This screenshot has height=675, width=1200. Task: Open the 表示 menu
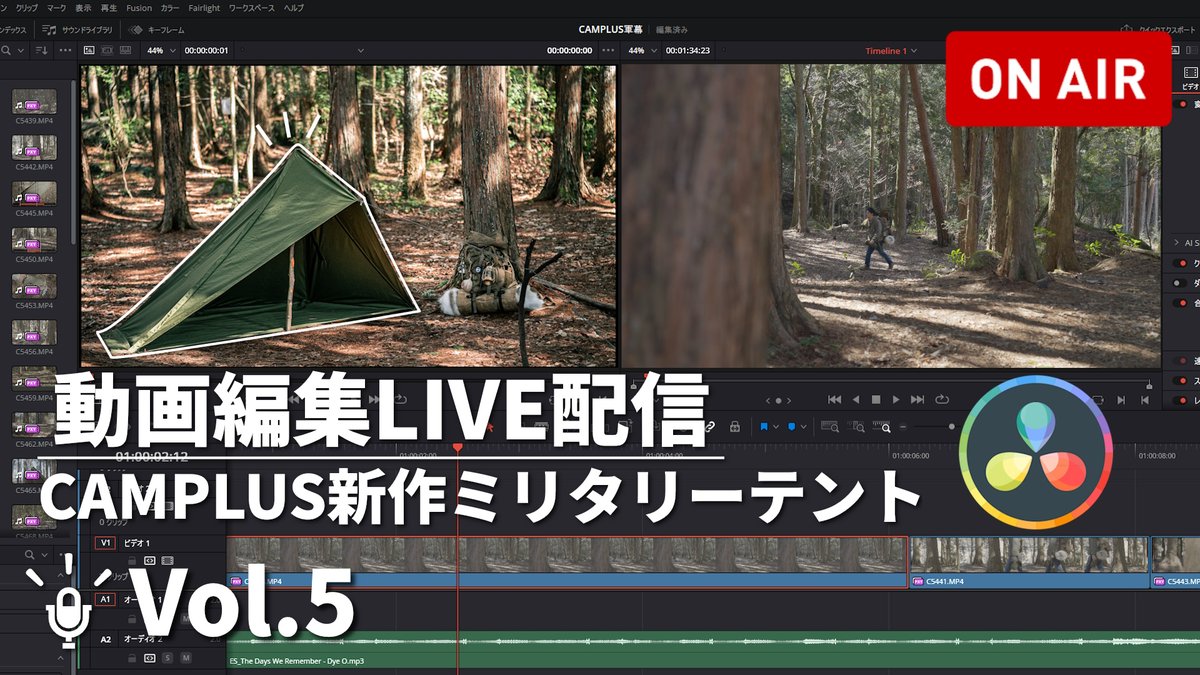(x=83, y=8)
